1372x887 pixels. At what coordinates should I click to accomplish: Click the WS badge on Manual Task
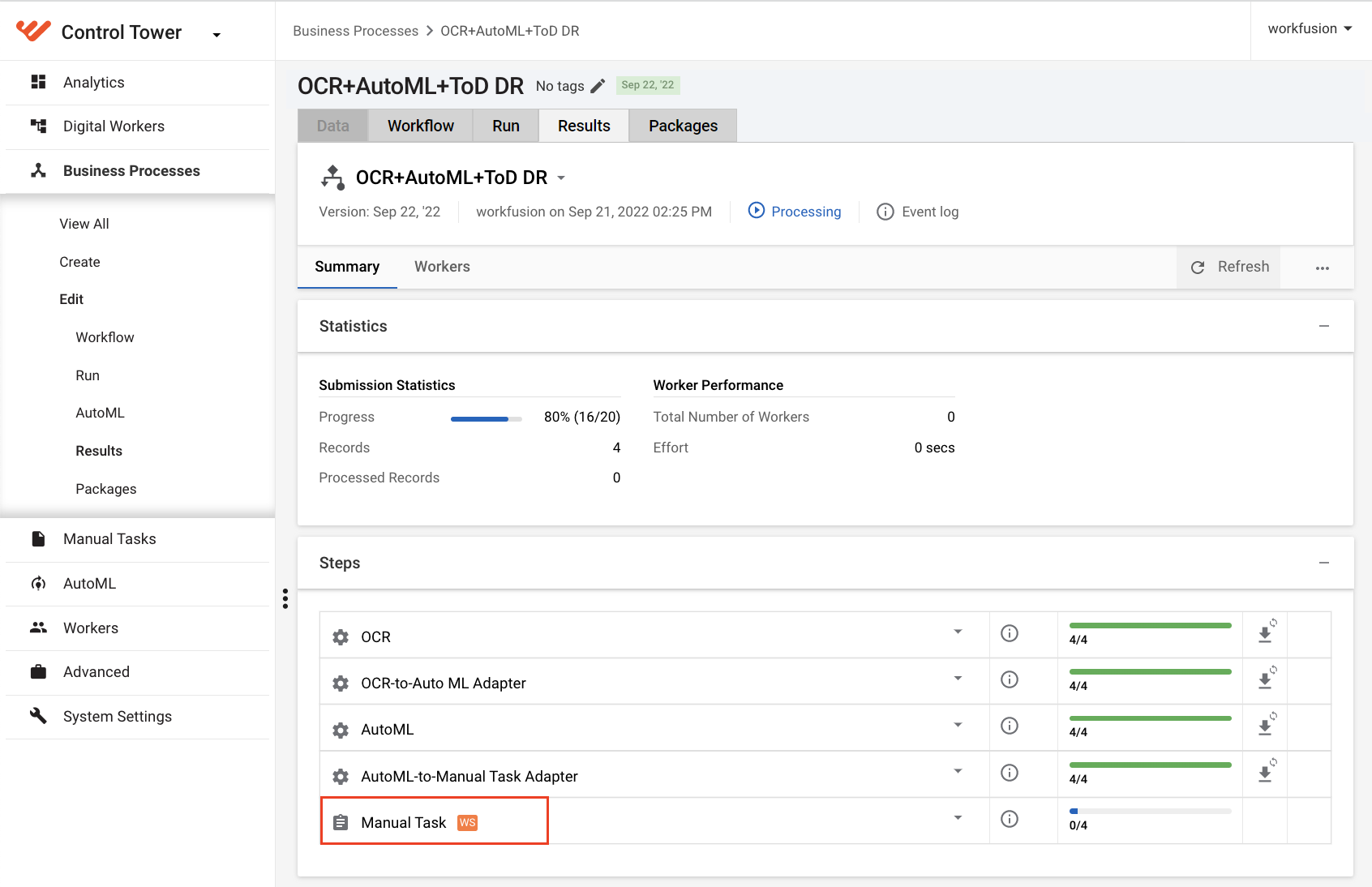click(468, 823)
